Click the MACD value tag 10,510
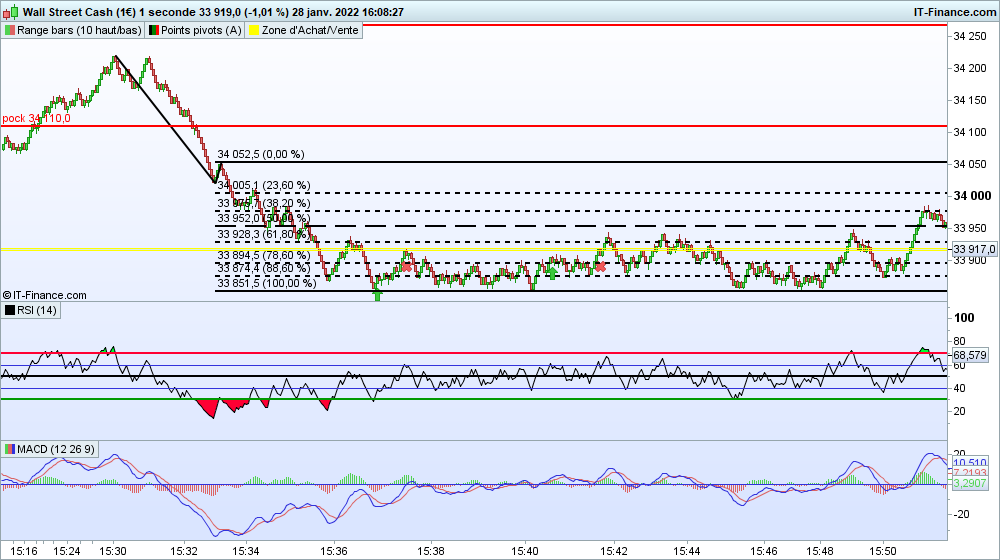Viewport: 1000px width, 560px height. pos(969,462)
